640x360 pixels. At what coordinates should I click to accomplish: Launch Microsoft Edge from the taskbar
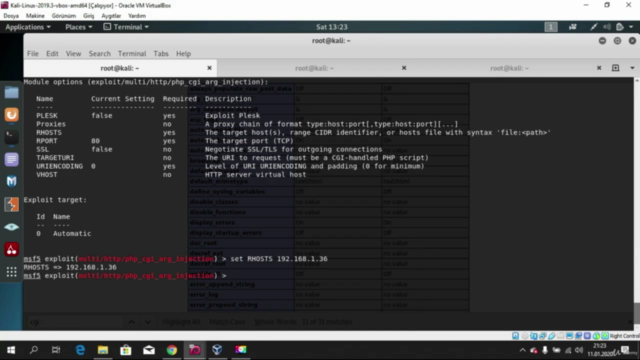pos(80,350)
